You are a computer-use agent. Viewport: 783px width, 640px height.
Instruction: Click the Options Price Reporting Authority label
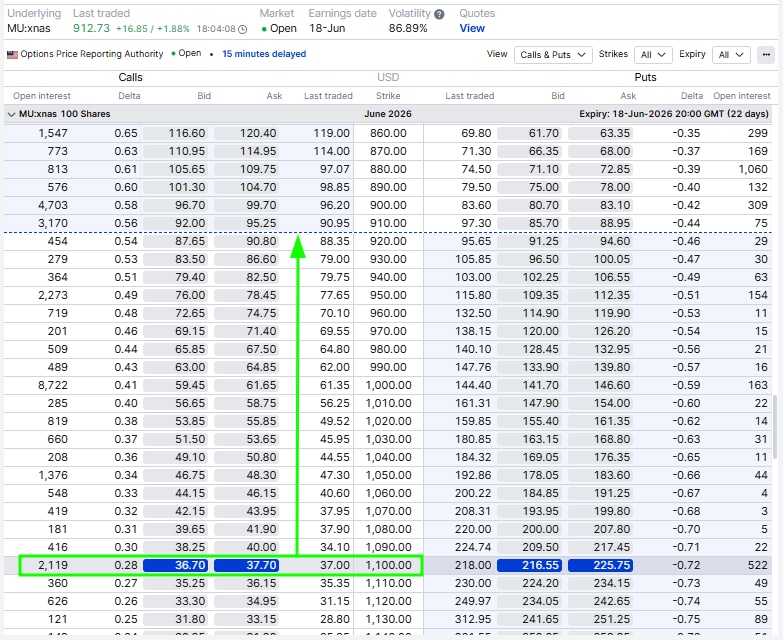click(92, 54)
